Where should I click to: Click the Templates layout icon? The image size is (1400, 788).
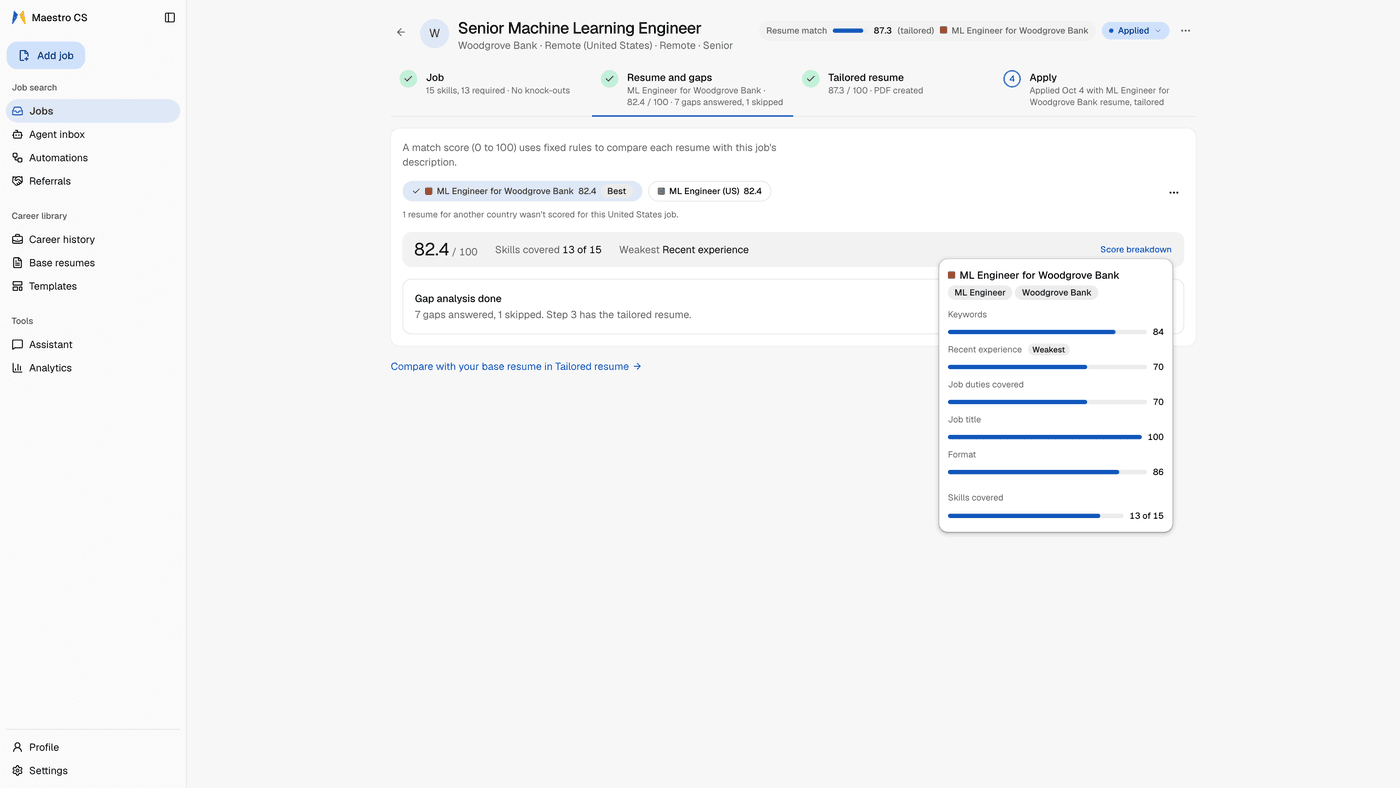[x=17, y=286]
